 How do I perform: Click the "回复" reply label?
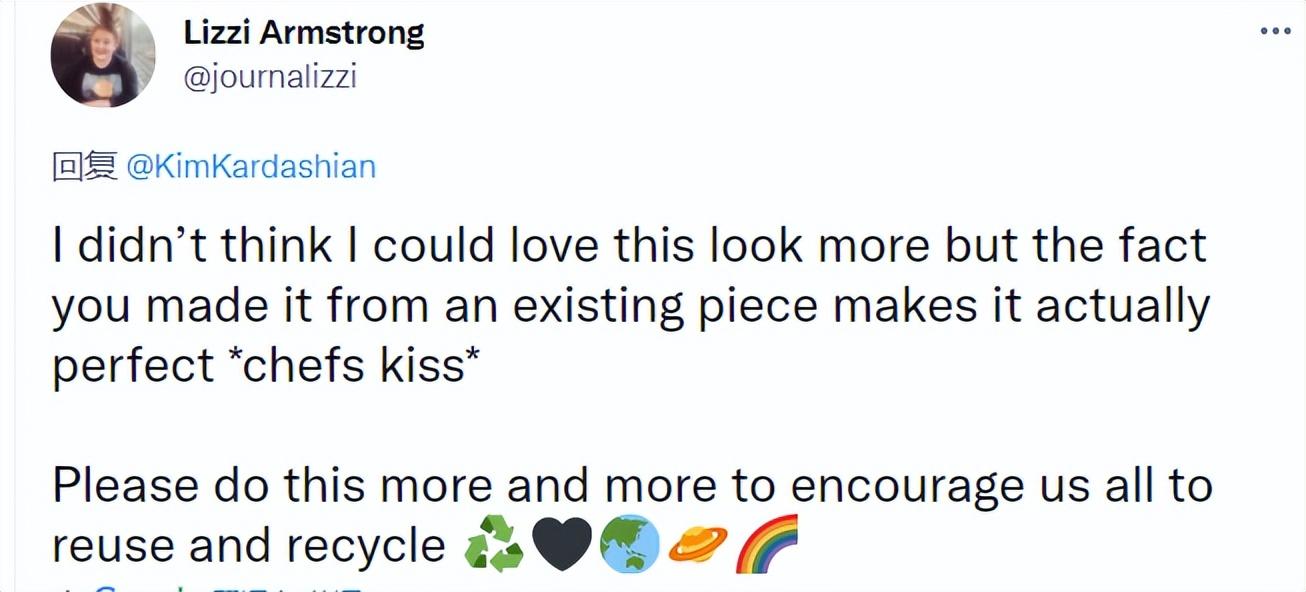[85, 165]
